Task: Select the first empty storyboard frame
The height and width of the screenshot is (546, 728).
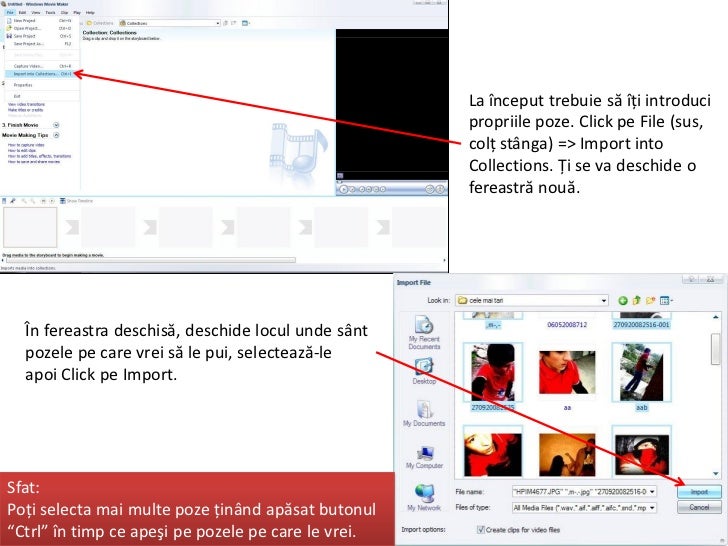Action: point(30,227)
